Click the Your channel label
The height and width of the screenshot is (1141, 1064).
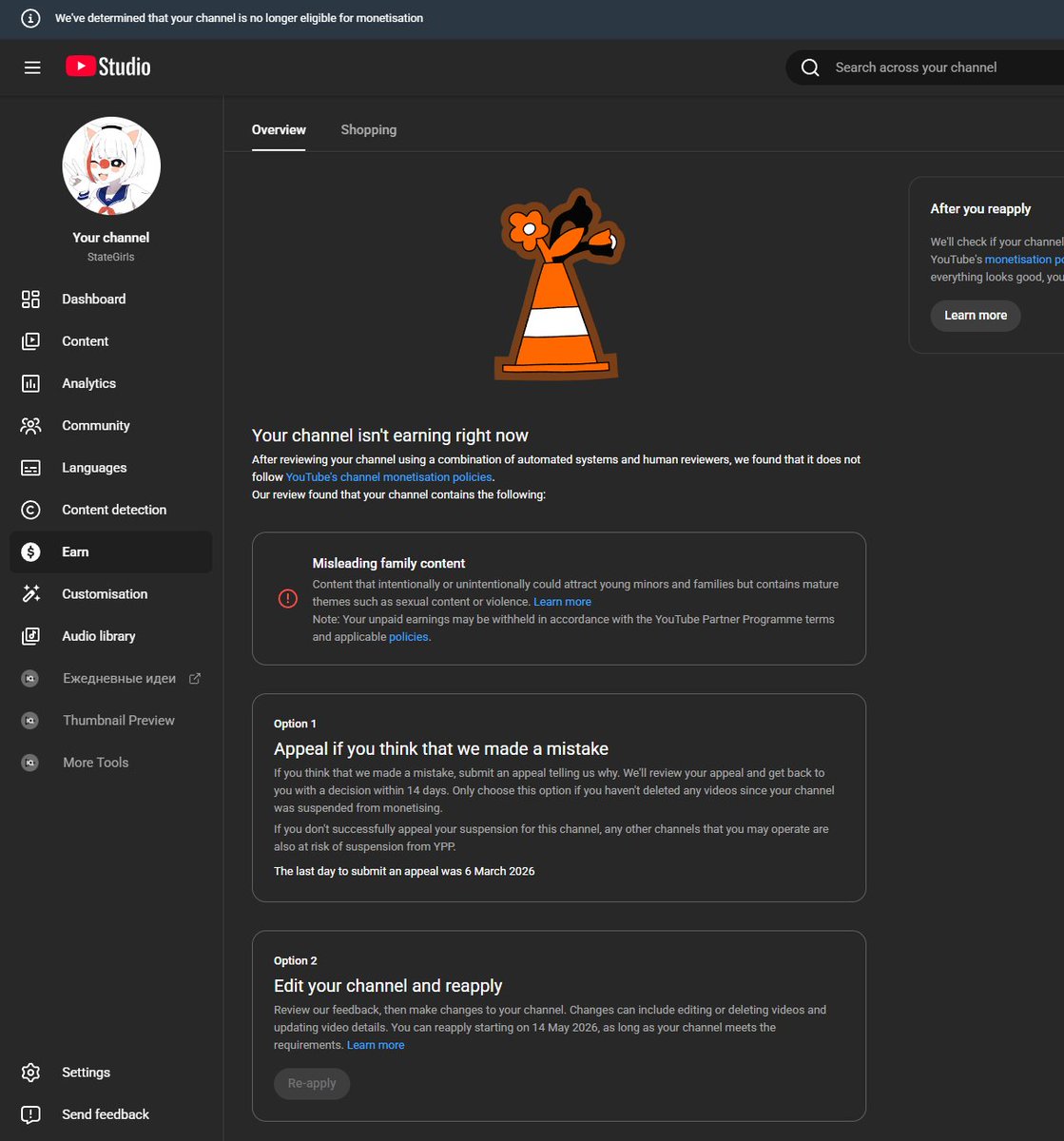111,238
